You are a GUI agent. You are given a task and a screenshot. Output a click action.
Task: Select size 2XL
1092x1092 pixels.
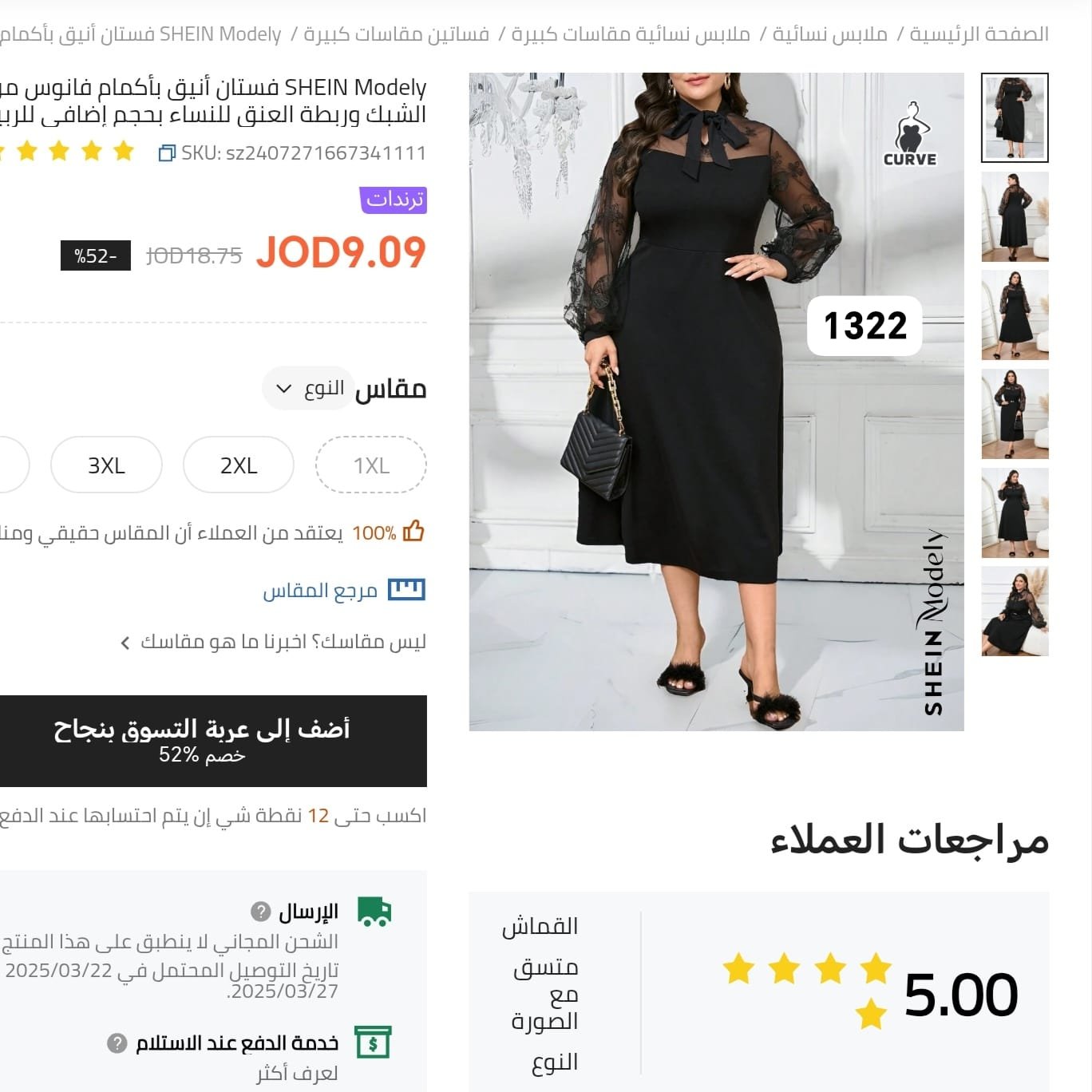239,465
